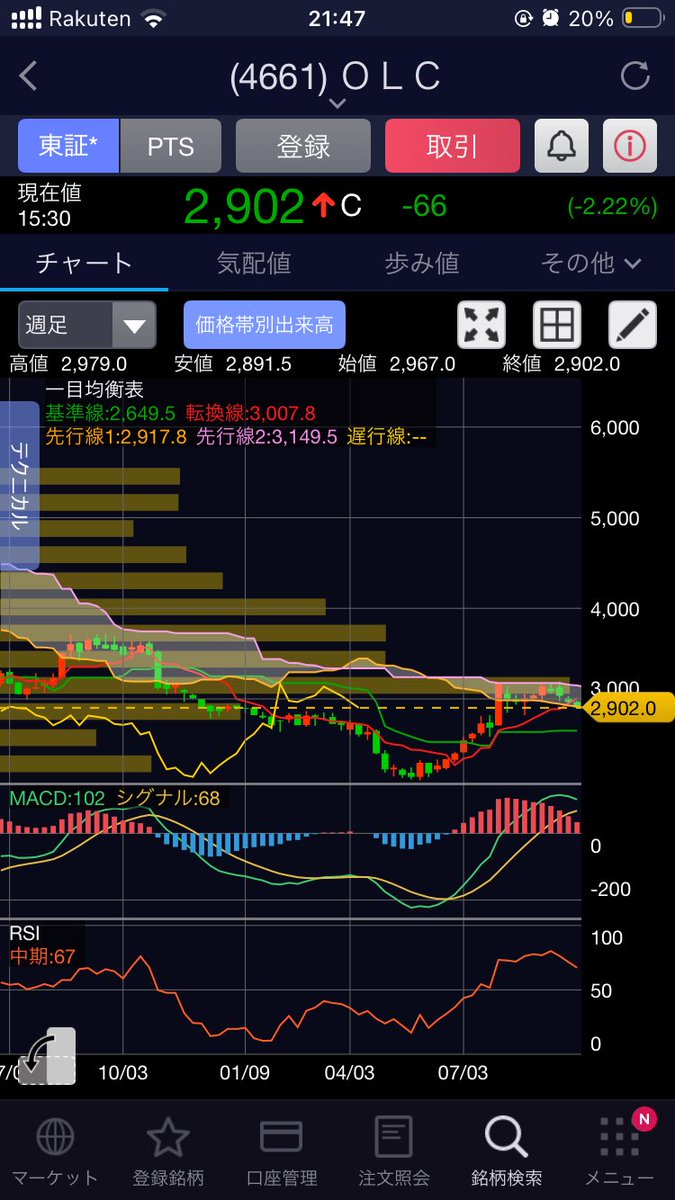Open 銘柄検索 magnifier icon
This screenshot has height=1200, width=675.
pos(506,1137)
